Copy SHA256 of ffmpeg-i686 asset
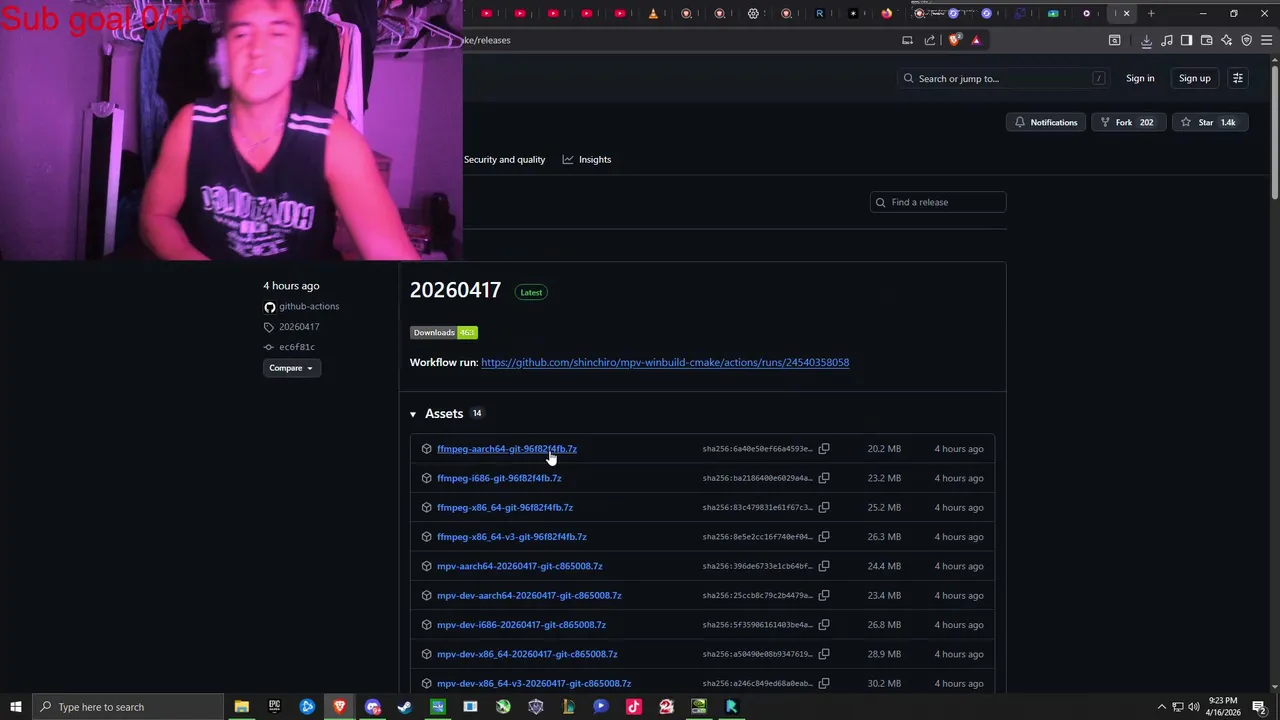 [824, 478]
